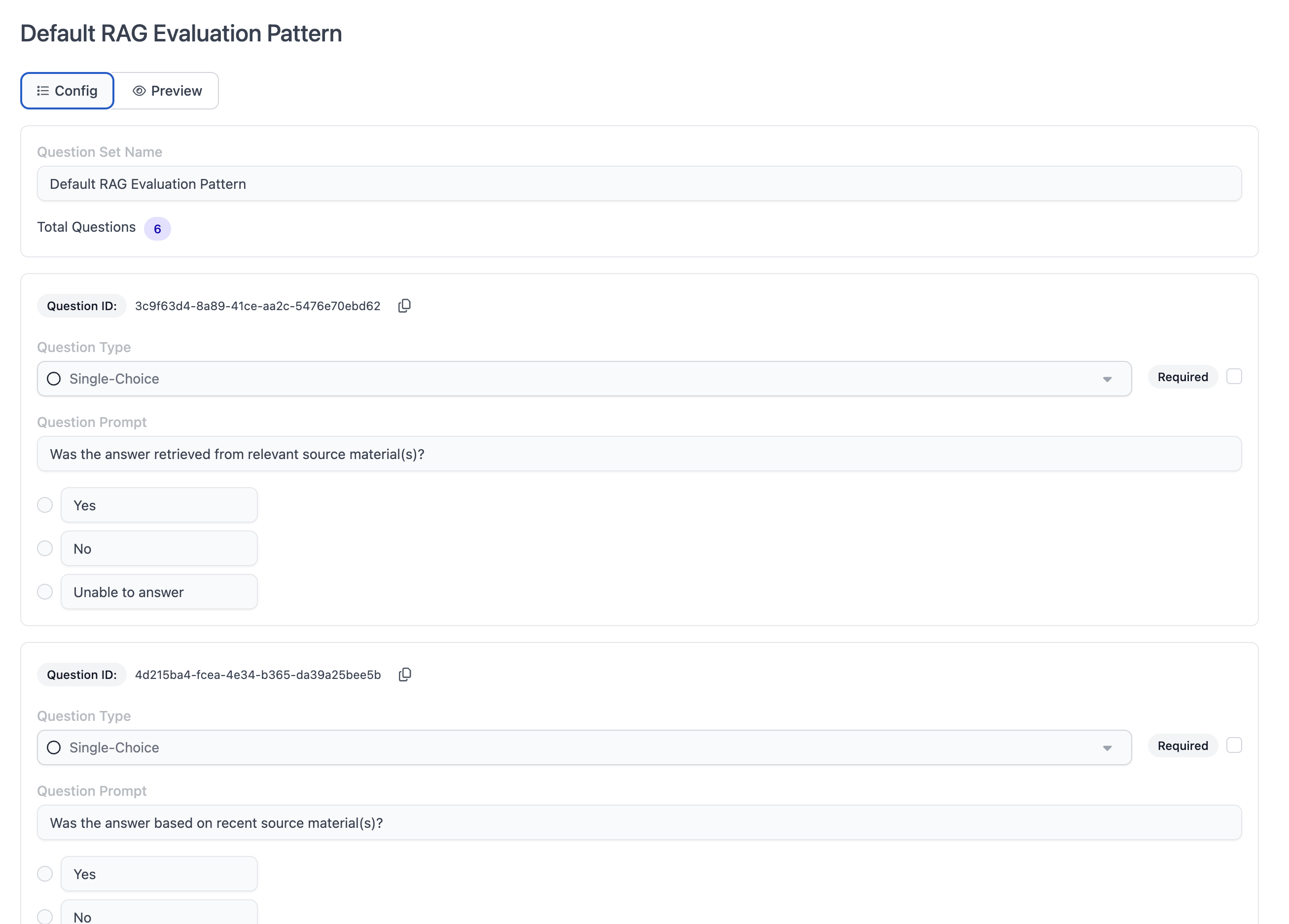Edit prompt 'Was the answer based on recent'

639,822
